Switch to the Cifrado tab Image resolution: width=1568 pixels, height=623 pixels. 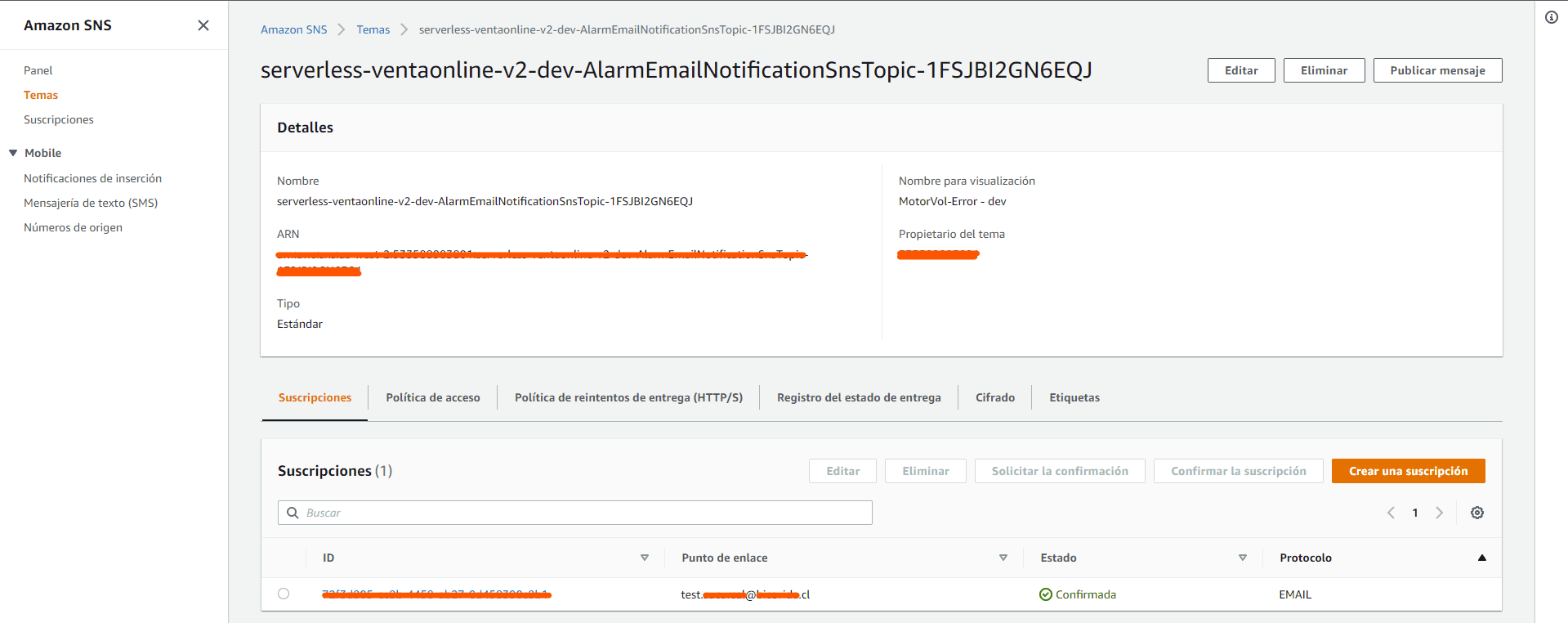[x=994, y=397]
